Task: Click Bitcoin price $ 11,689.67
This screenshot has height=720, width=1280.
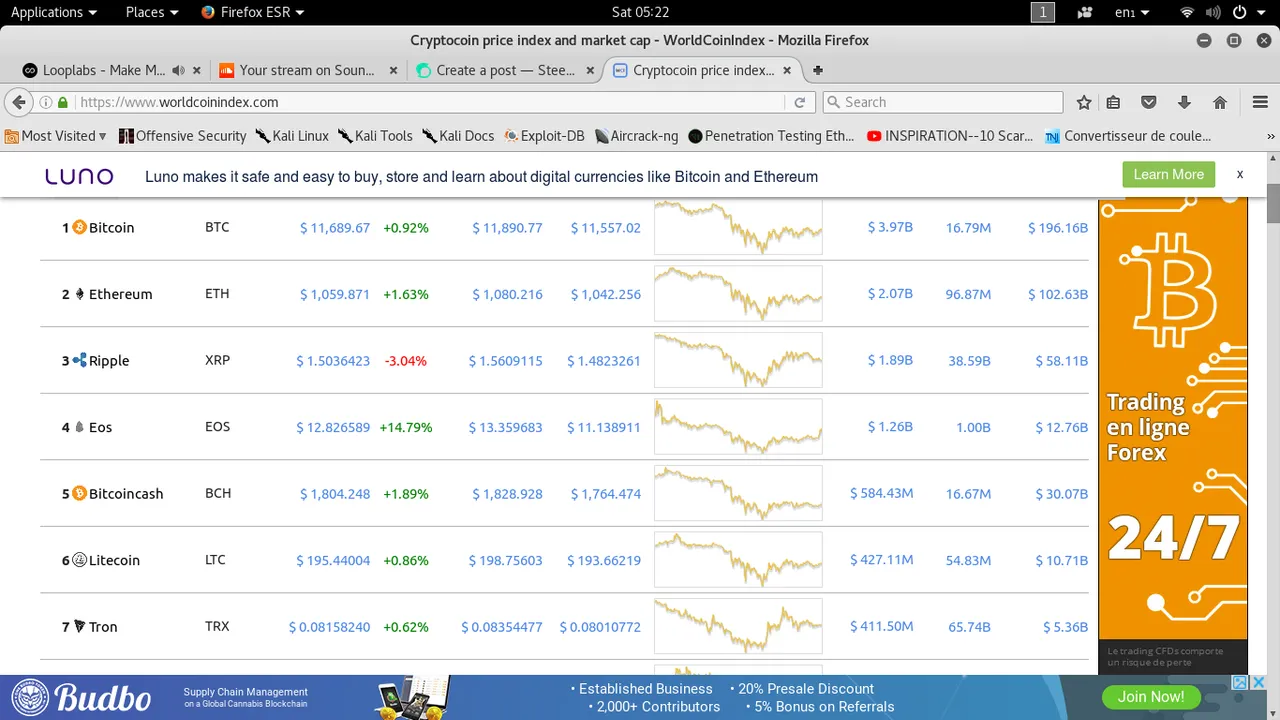Action: click(335, 228)
